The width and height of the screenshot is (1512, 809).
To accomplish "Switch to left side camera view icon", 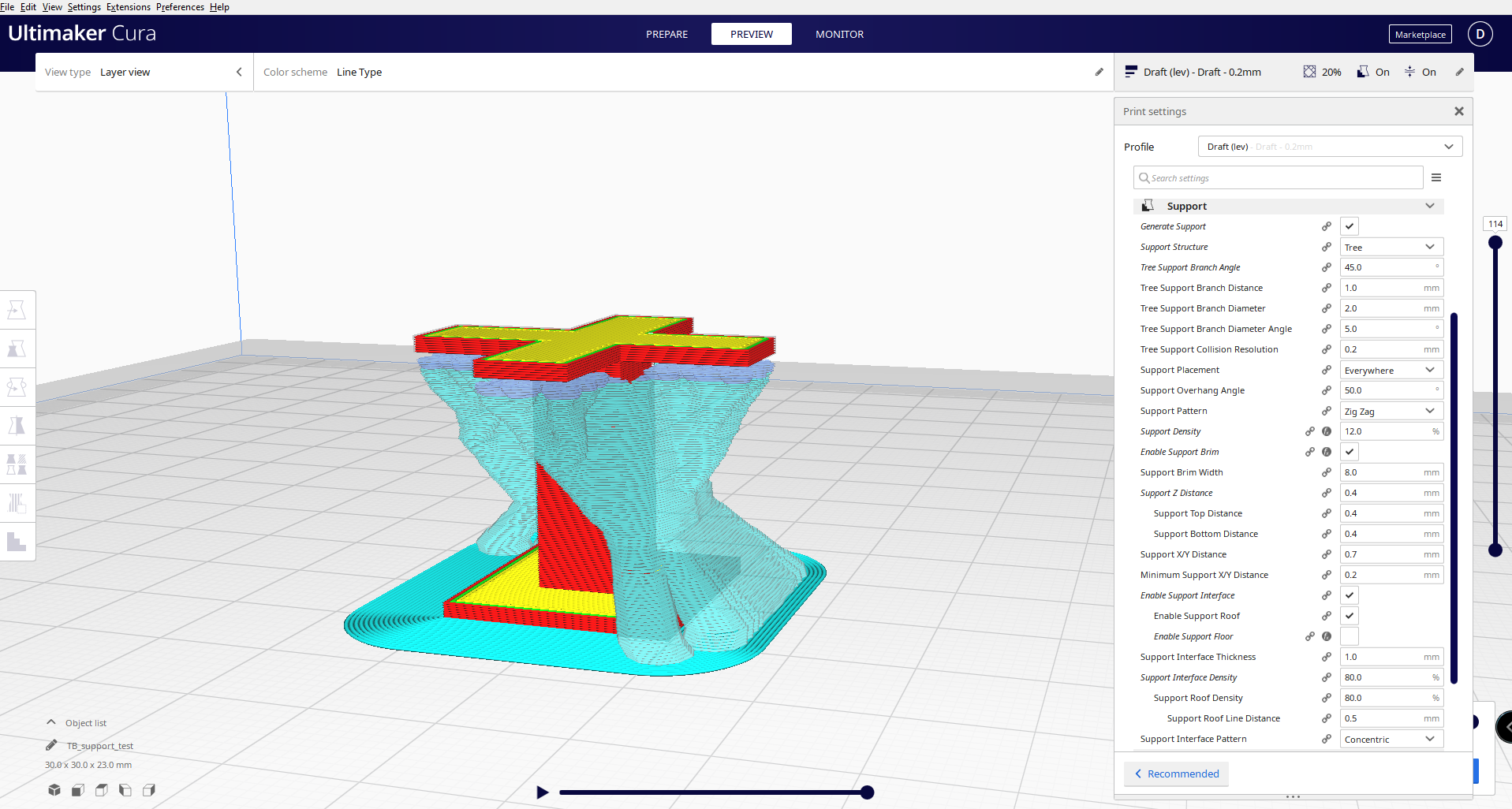I will coord(125,790).
